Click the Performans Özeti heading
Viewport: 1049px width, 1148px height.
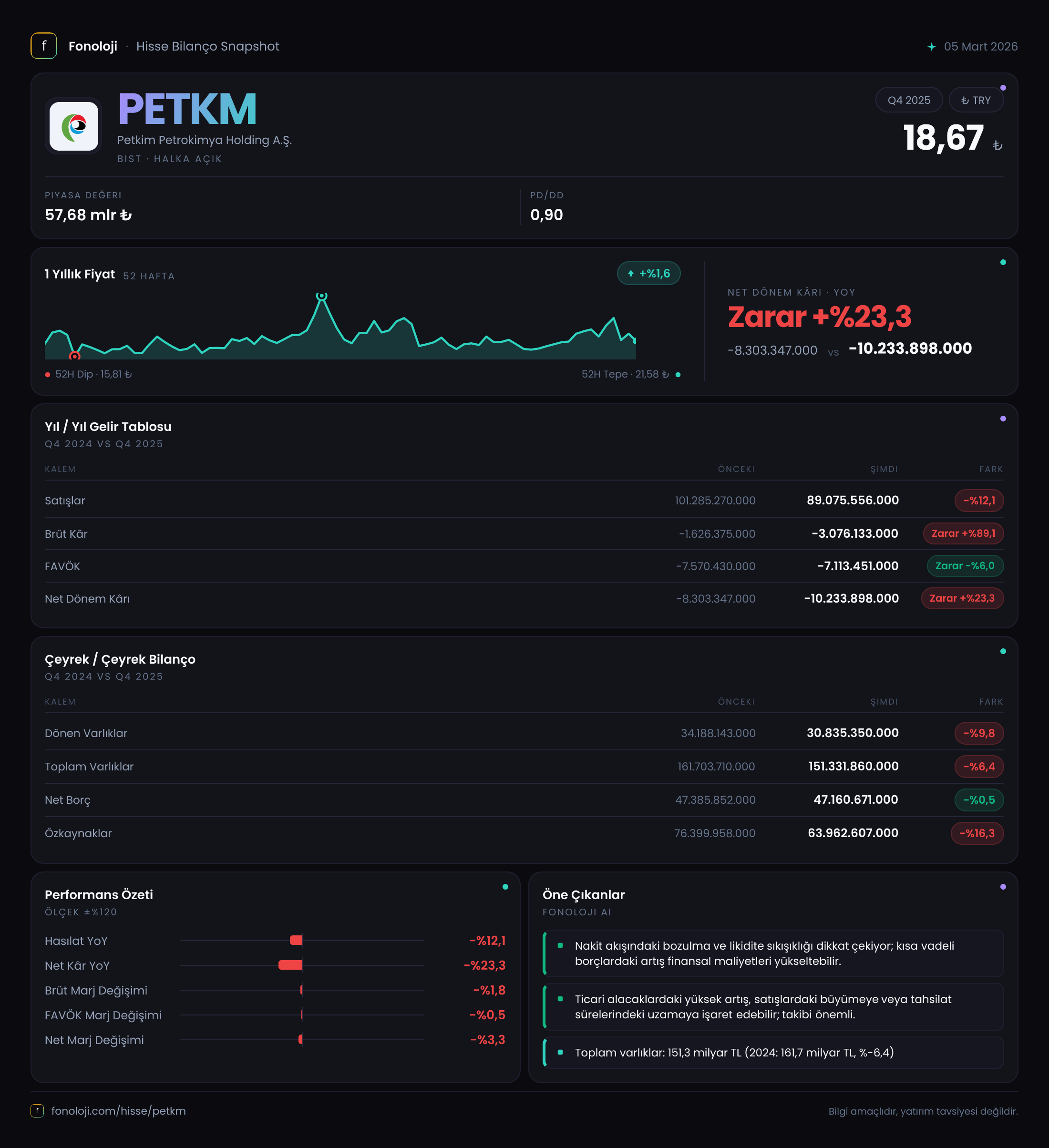(x=99, y=894)
